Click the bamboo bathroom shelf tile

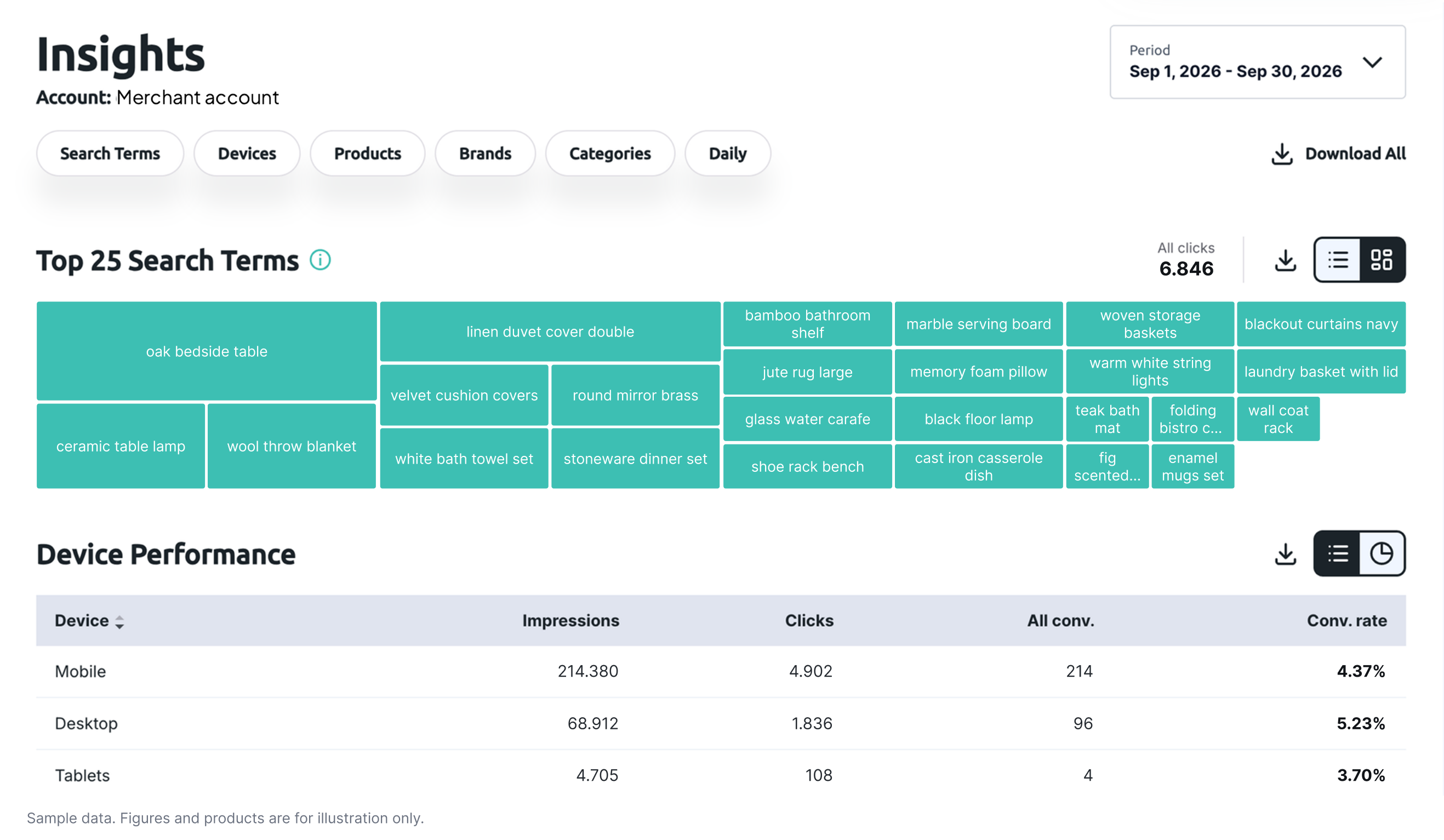click(808, 324)
